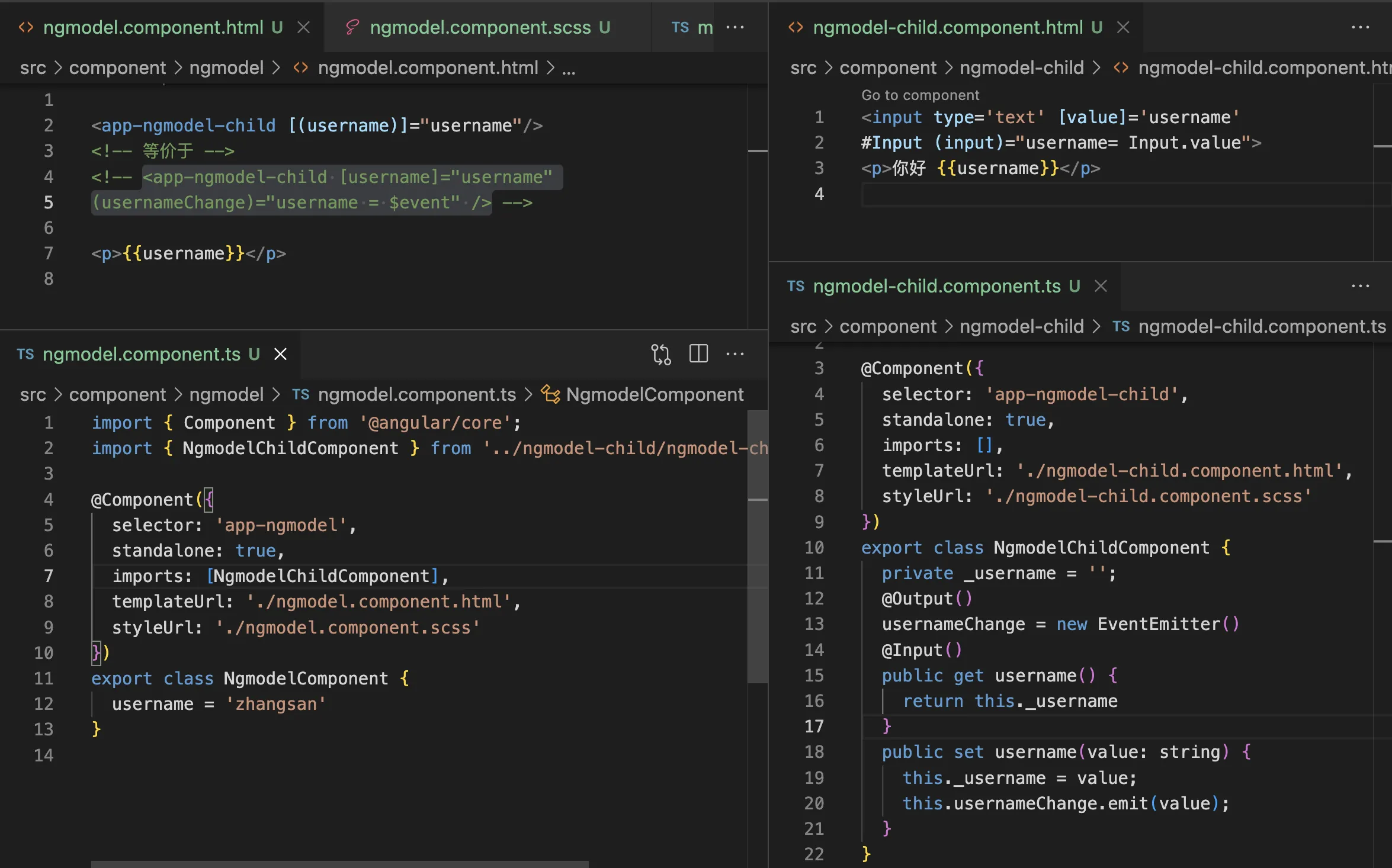Click the 你好 {{username}} paragraph line
1392x868 pixels.
click(x=980, y=168)
